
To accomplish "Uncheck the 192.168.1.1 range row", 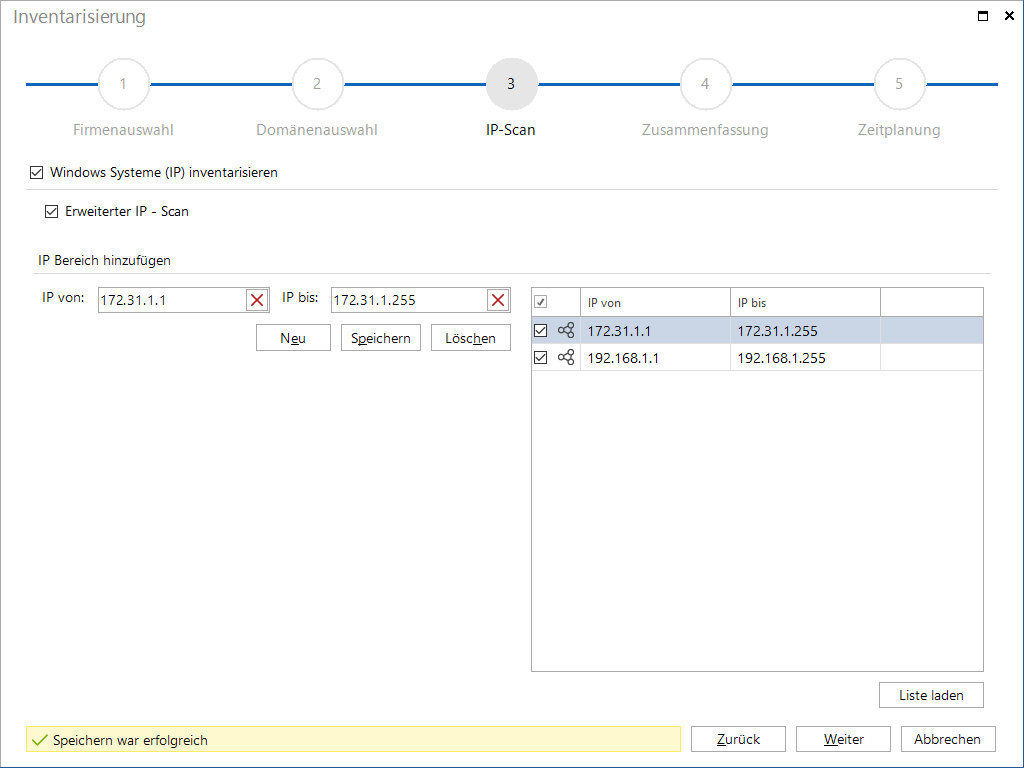I will [x=541, y=357].
